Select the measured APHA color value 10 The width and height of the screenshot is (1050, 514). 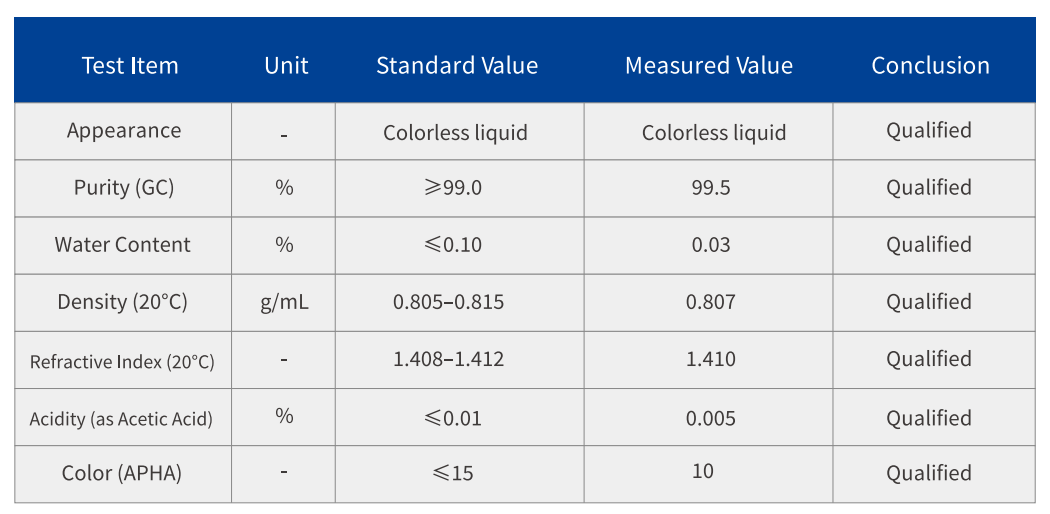coord(703,471)
